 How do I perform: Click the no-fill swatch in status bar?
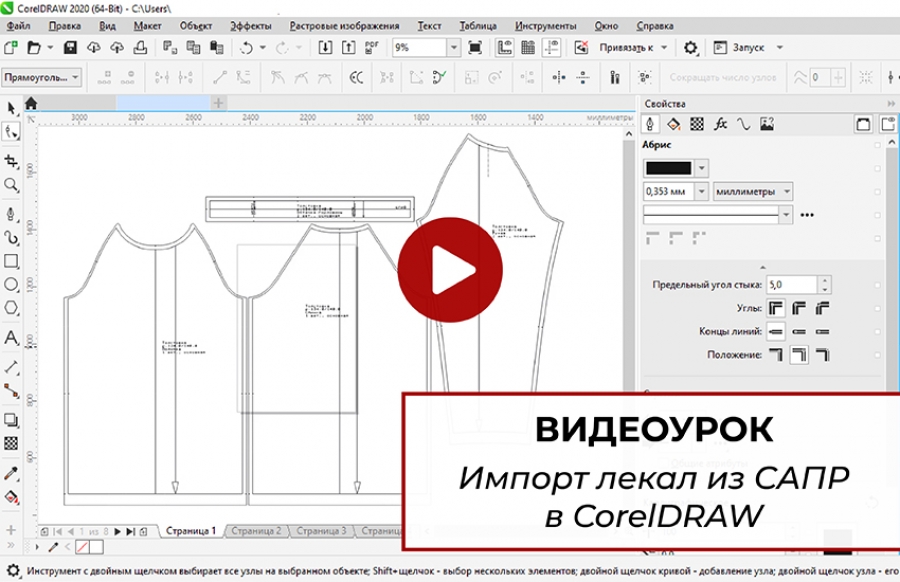(83, 548)
